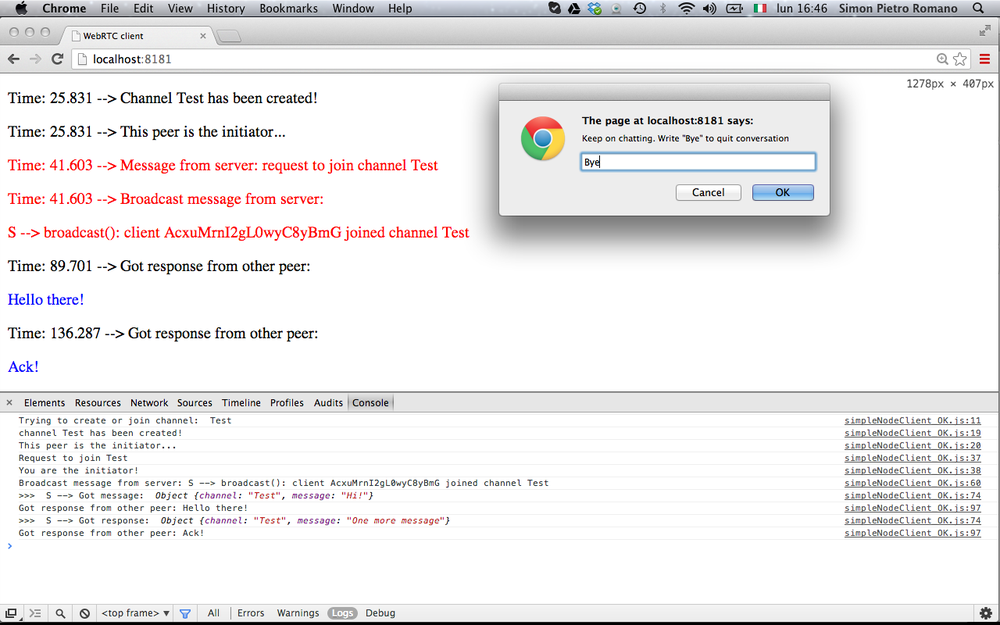1000x625 pixels.
Task: Switch to the Network DevTools tab
Action: click(x=149, y=403)
